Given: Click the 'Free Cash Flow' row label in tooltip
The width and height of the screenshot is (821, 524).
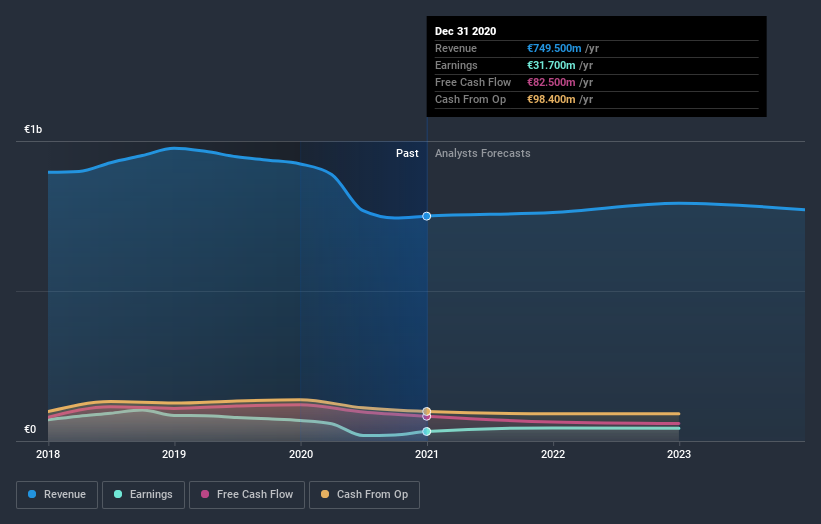Looking at the screenshot, I should 473,82.
